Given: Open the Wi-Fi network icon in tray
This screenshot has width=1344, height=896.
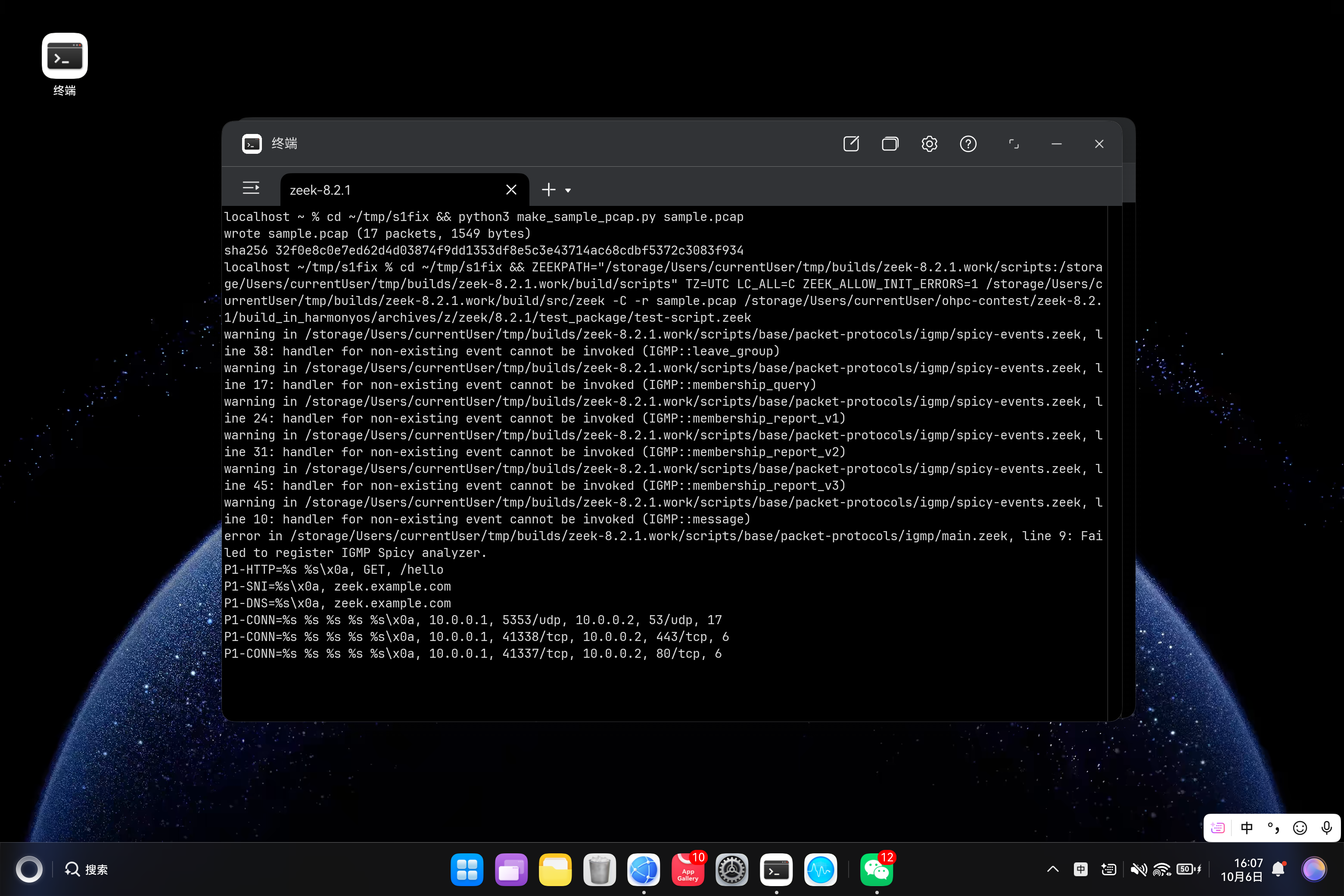Looking at the screenshot, I should [1162, 869].
